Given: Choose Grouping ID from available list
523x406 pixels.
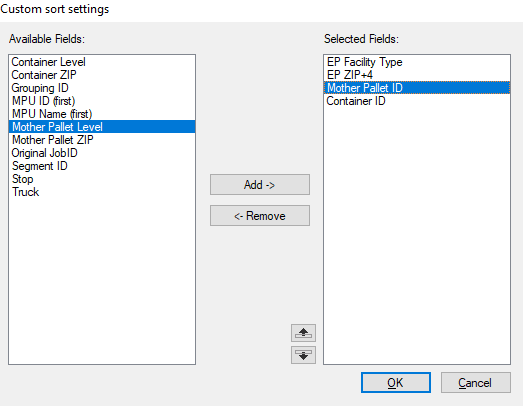Looking at the screenshot, I should (102, 88).
